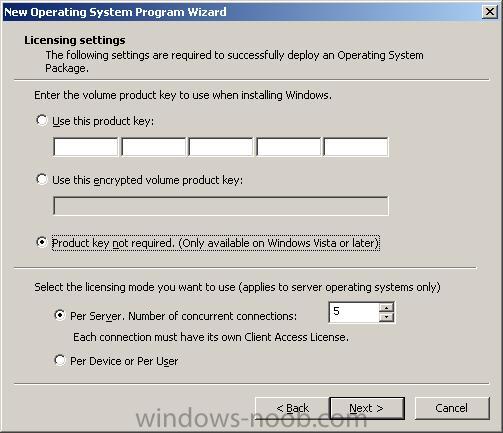The width and height of the screenshot is (503, 433).
Task: Pick the 'Per Server' licensing mode radio button
Action: (60, 315)
